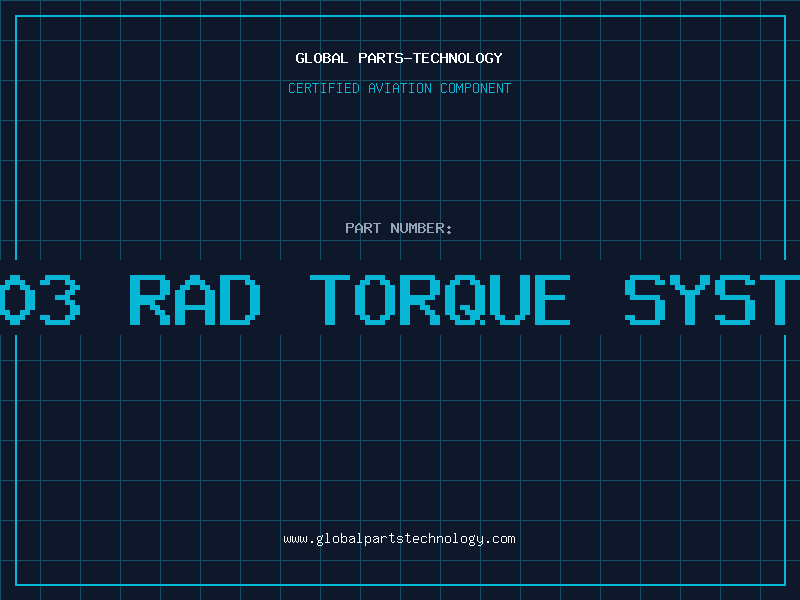Click the letter Q in TORQUE
The image size is (800, 600).
[474, 299]
